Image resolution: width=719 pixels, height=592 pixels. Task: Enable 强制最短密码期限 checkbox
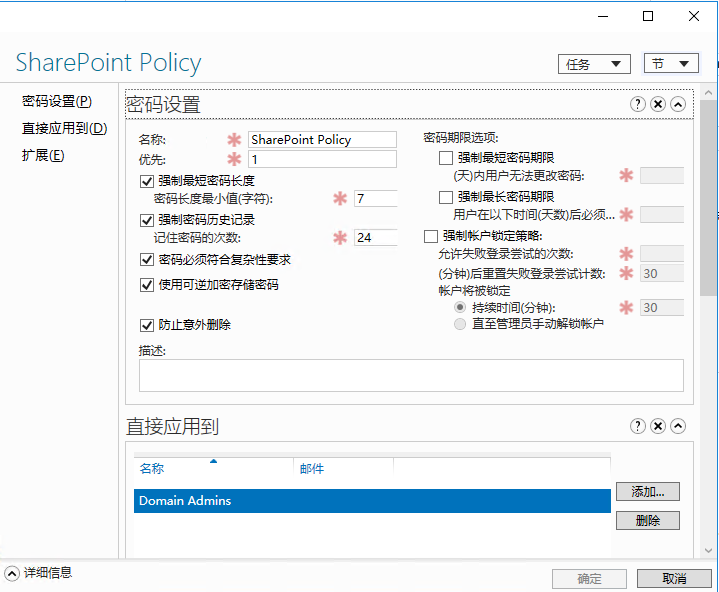[x=446, y=158]
